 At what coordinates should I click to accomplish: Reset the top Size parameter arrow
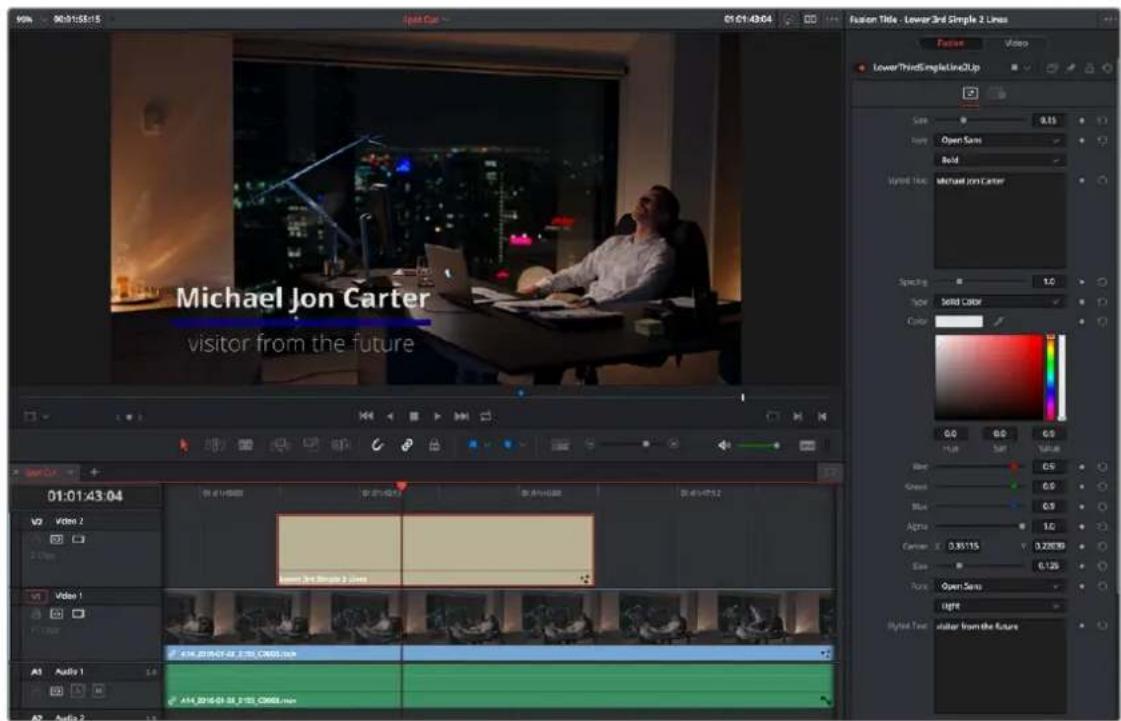pyautogui.click(x=1102, y=120)
